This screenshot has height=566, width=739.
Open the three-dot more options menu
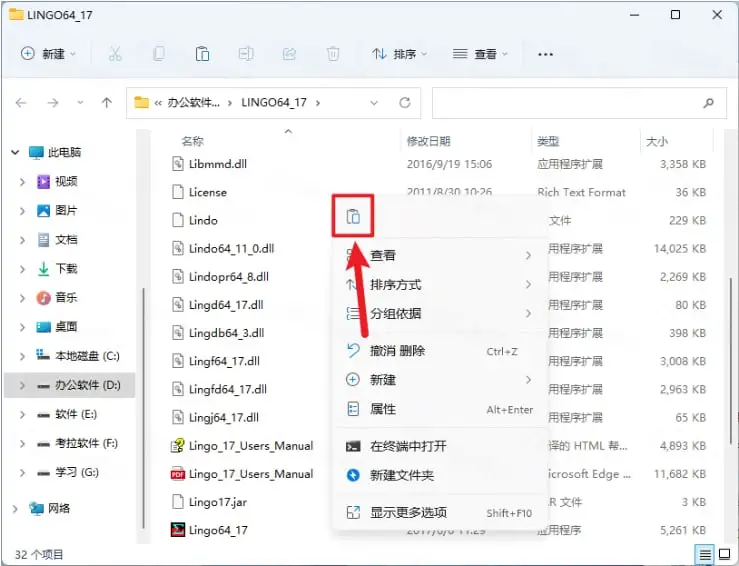tap(545, 54)
